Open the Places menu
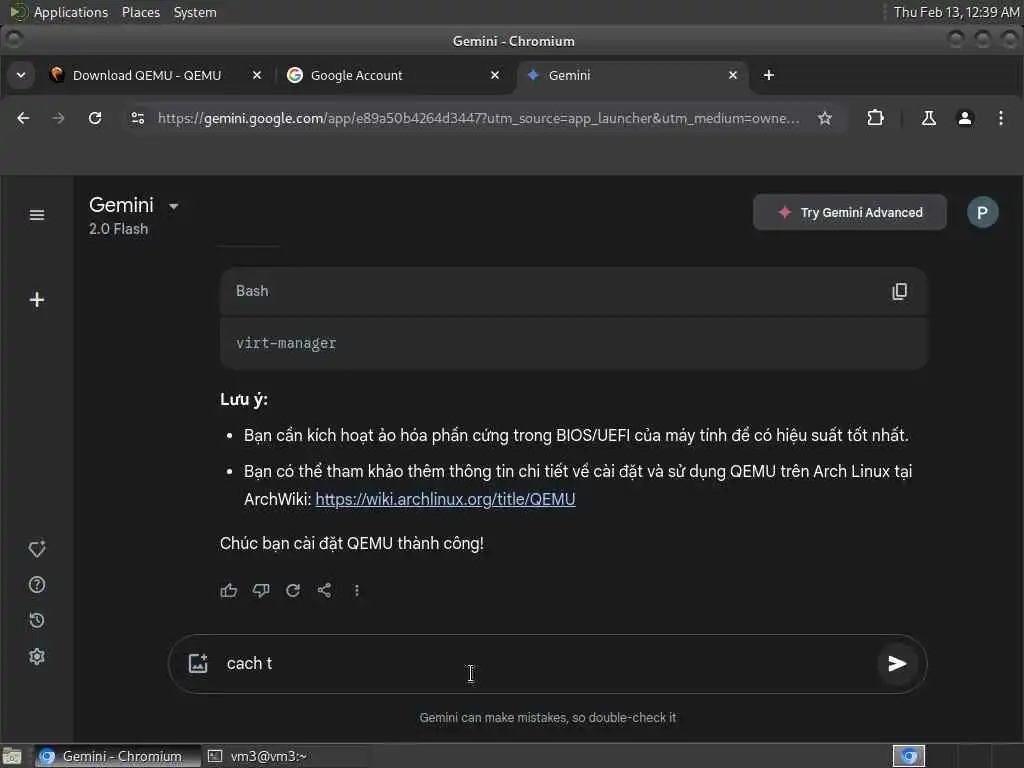 click(140, 12)
